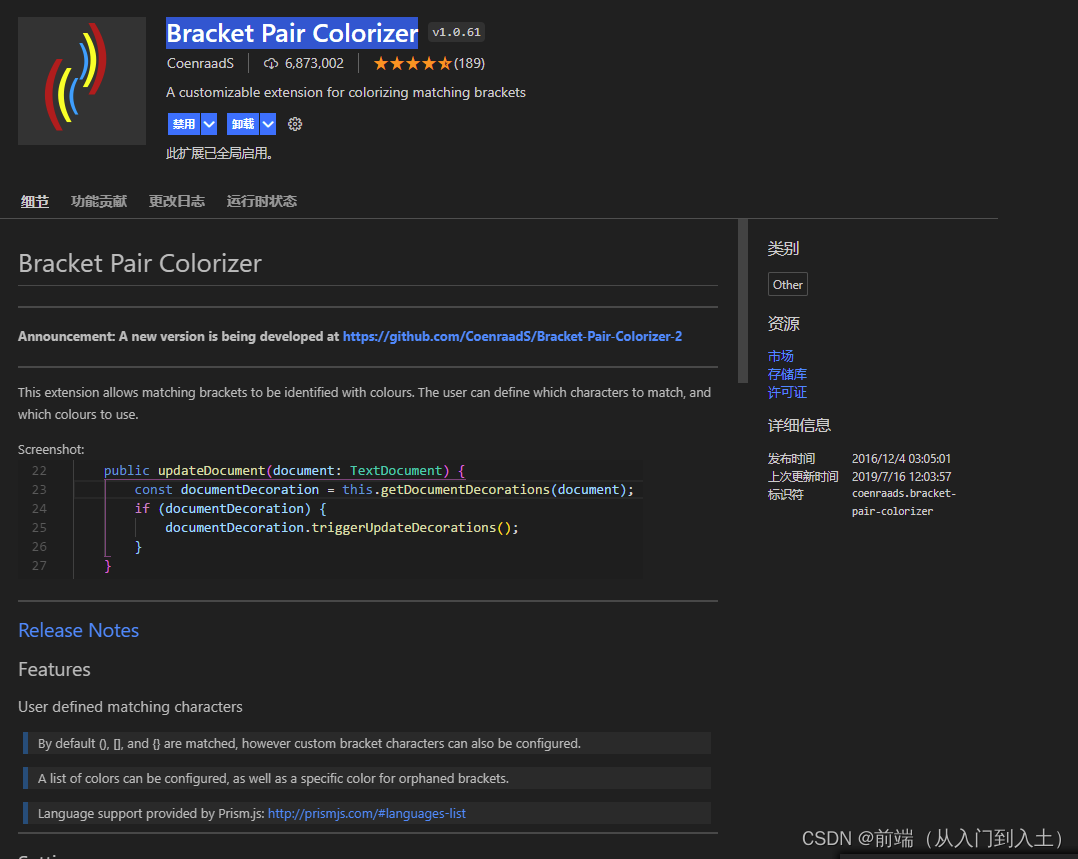Viewport: 1078px width, 859px height.
Task: Click the install count download icon
Action: tap(271, 64)
